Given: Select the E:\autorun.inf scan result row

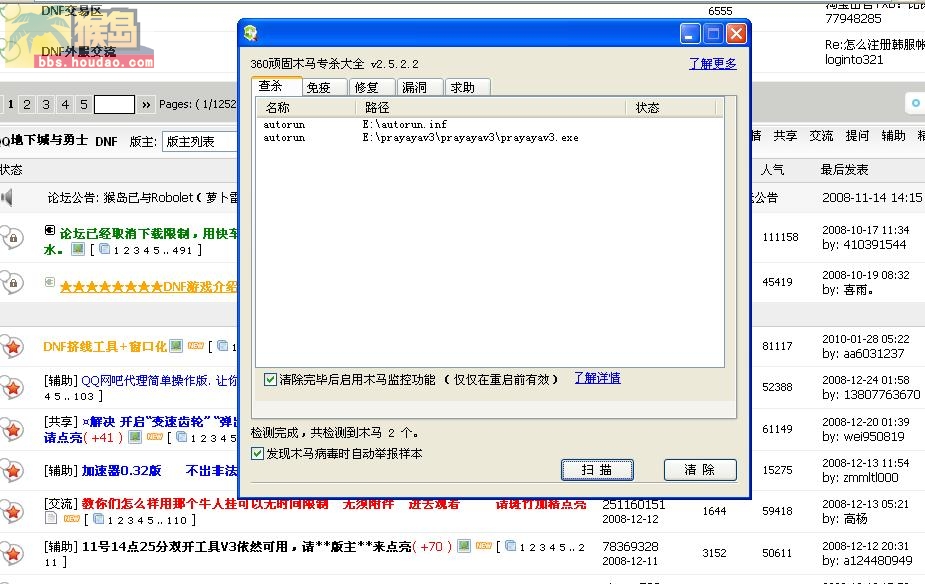Looking at the screenshot, I should 489,124.
